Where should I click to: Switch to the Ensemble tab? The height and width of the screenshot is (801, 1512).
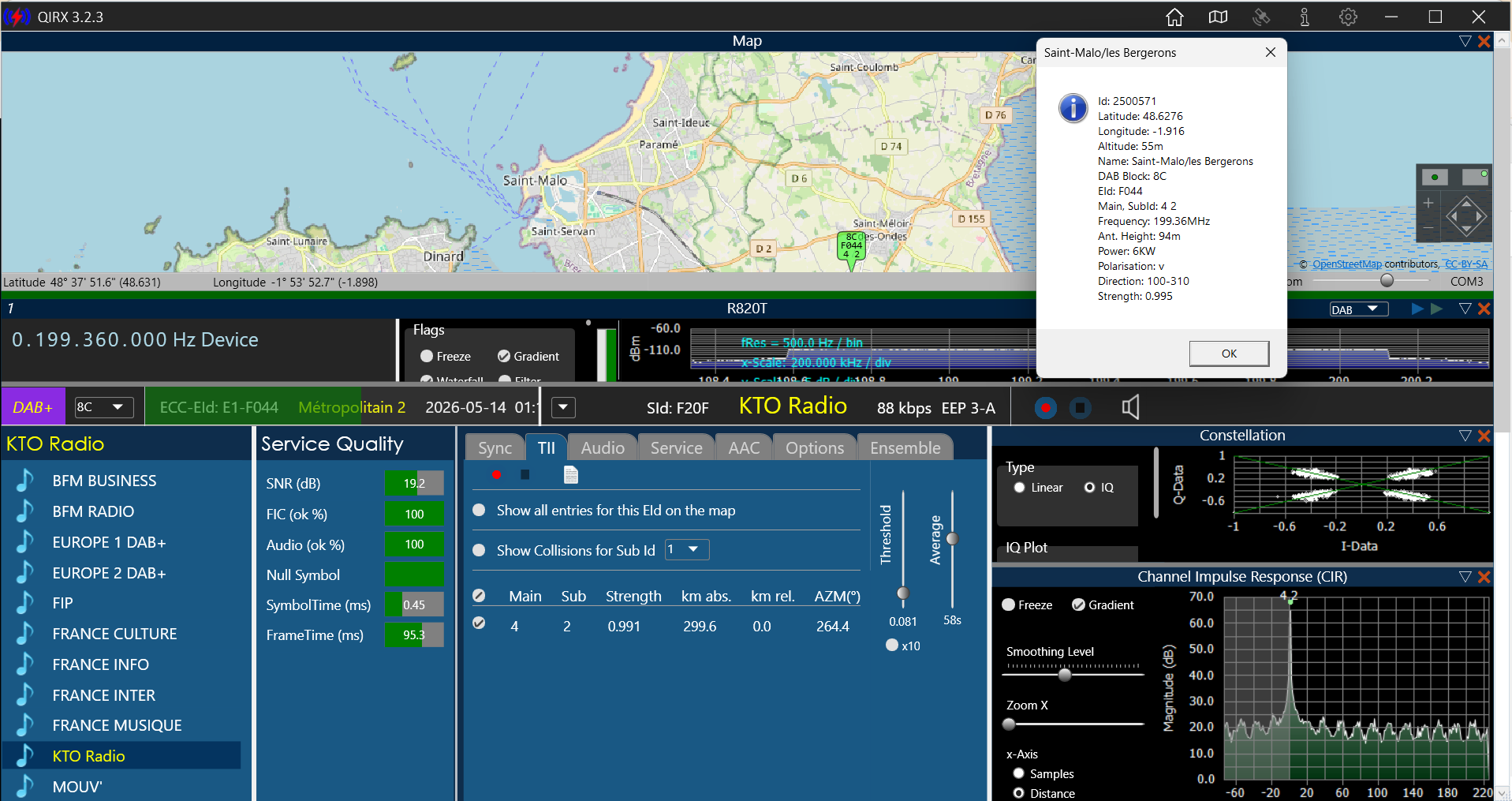(x=905, y=447)
